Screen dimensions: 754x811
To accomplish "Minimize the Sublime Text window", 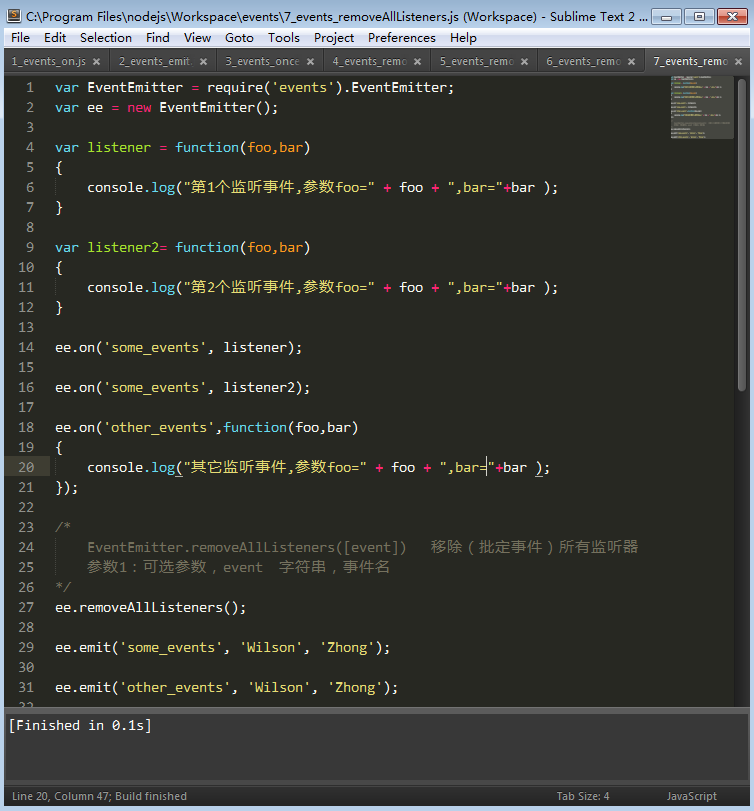I will click(666, 17).
